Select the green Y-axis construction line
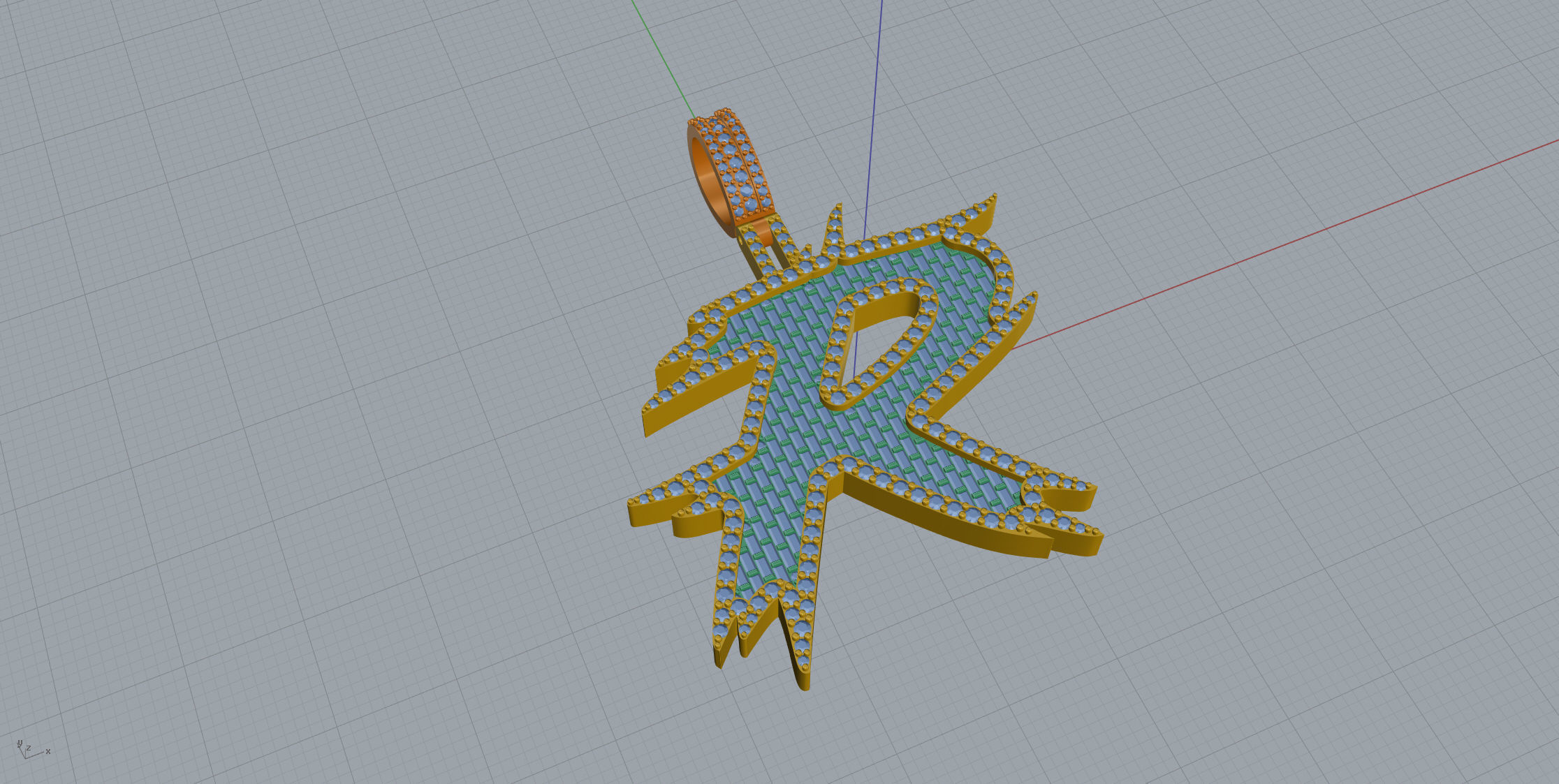 pos(663,58)
